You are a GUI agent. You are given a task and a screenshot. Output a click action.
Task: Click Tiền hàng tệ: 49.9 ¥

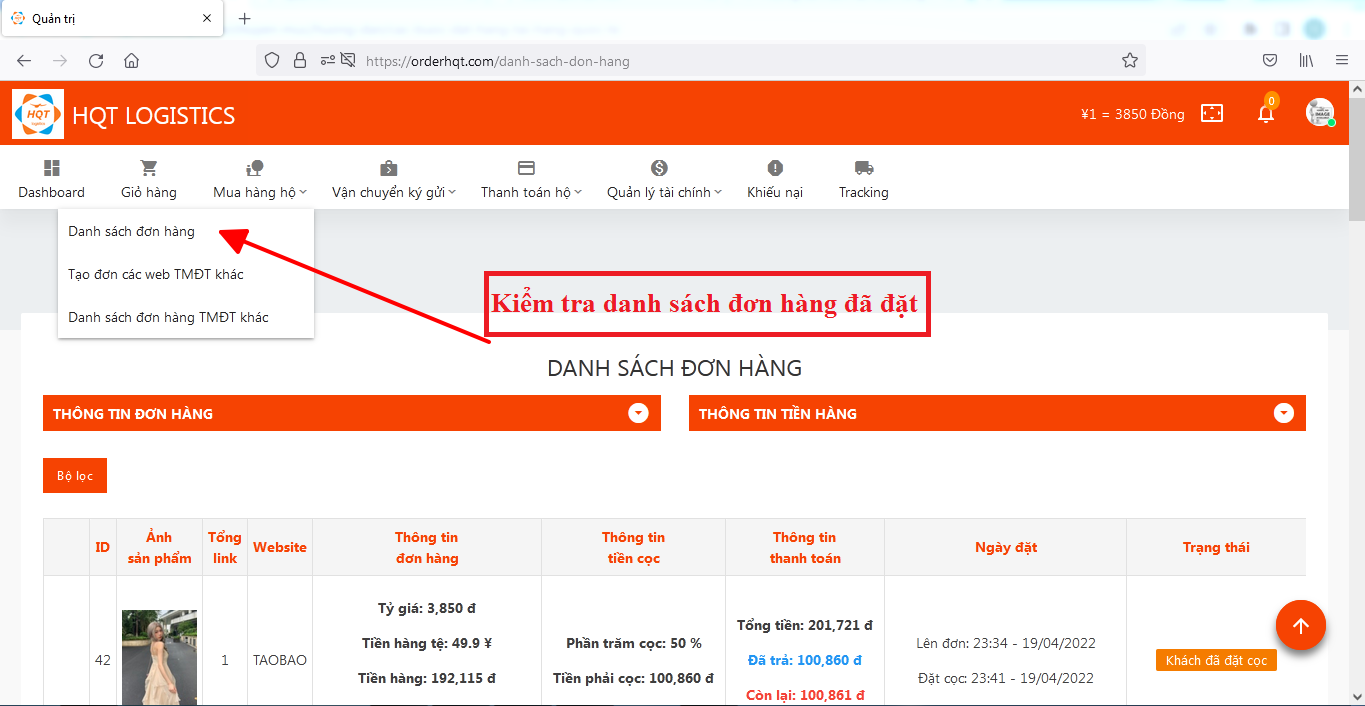(x=427, y=643)
